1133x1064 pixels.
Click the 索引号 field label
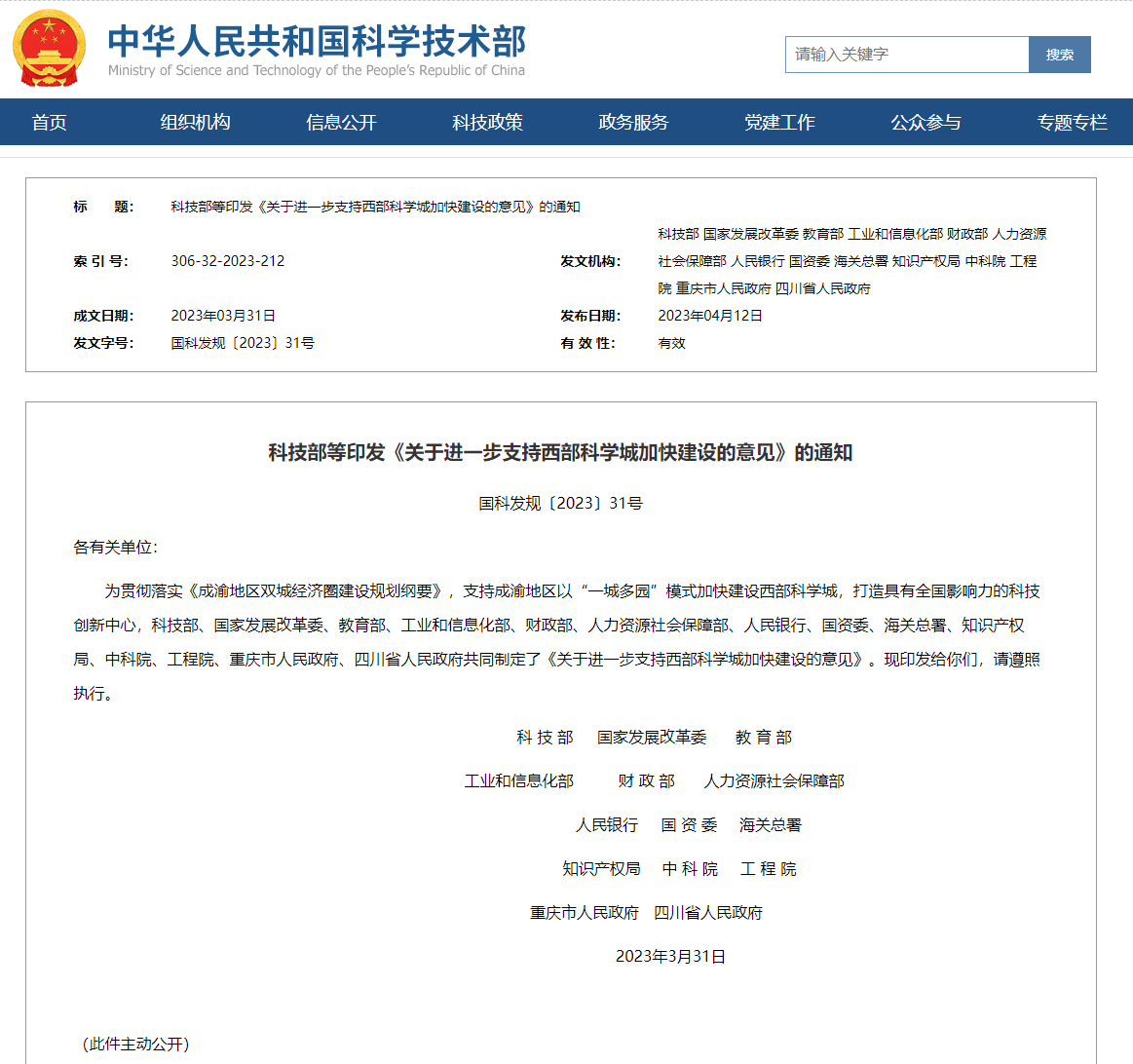point(101,261)
